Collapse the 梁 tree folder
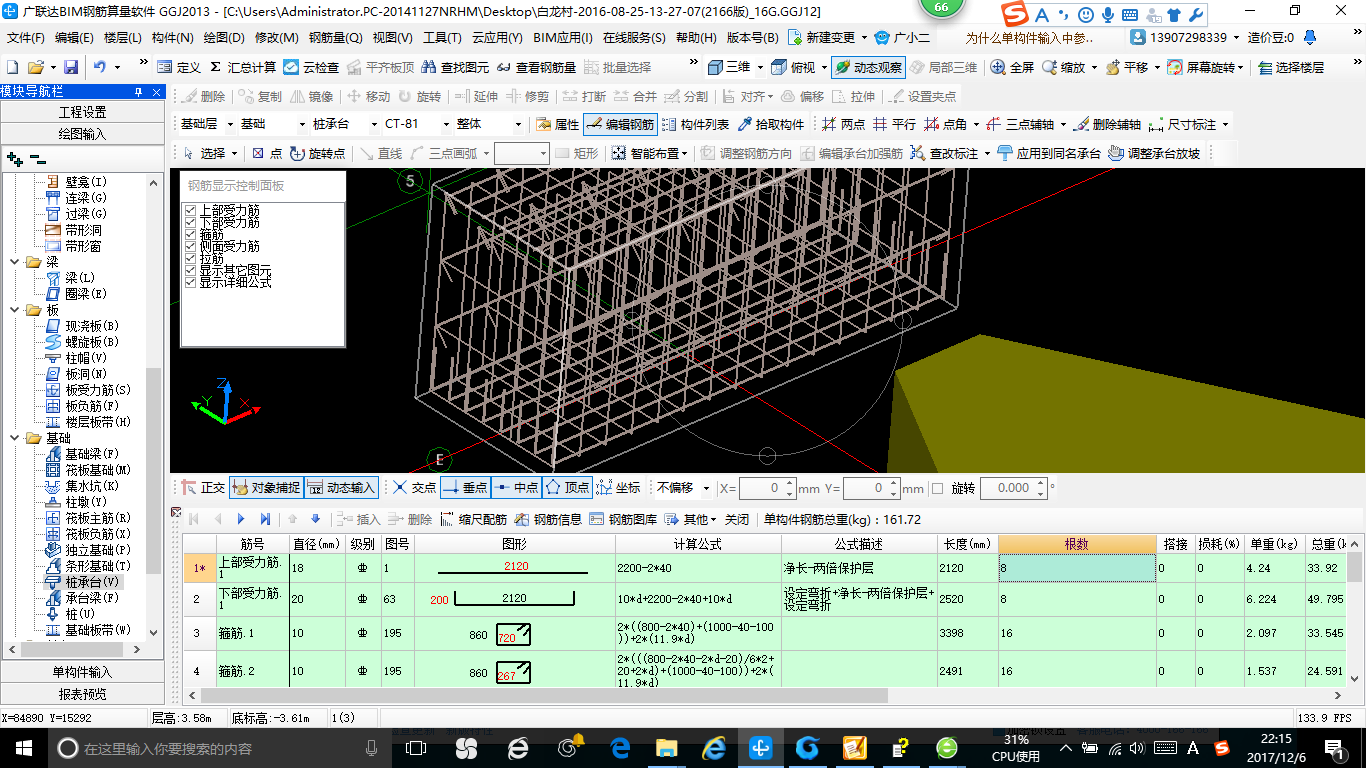Viewport: 1366px width, 768px height. (15, 262)
